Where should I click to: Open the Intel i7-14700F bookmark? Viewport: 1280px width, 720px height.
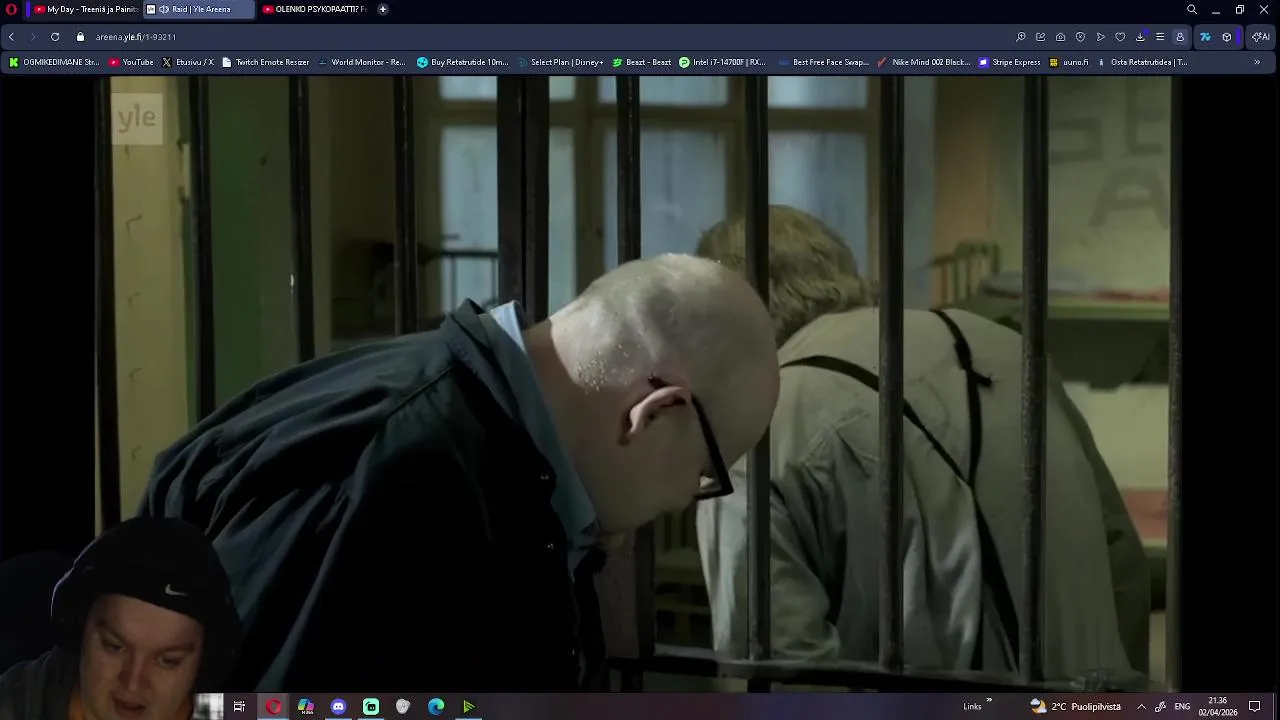722,62
